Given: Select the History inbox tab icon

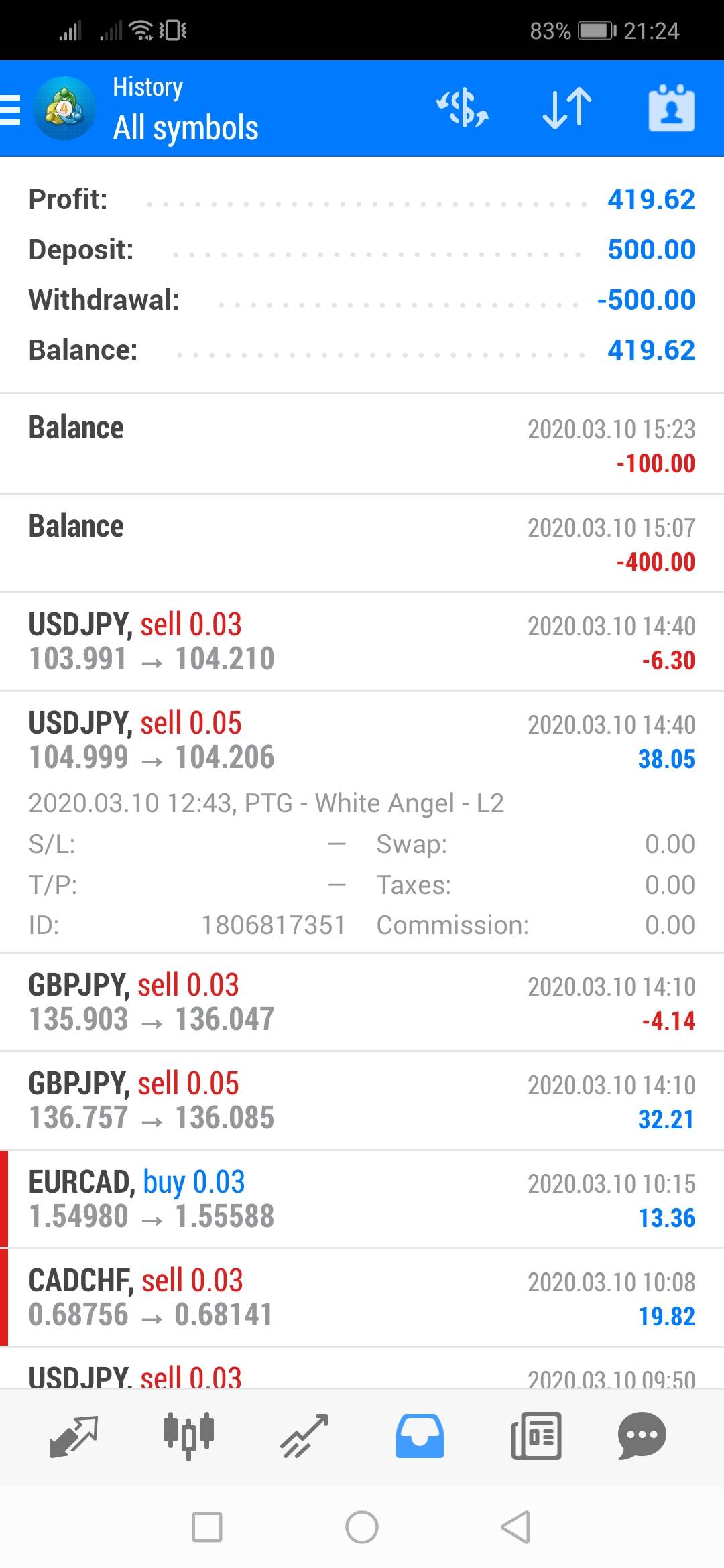Looking at the screenshot, I should [x=420, y=1436].
